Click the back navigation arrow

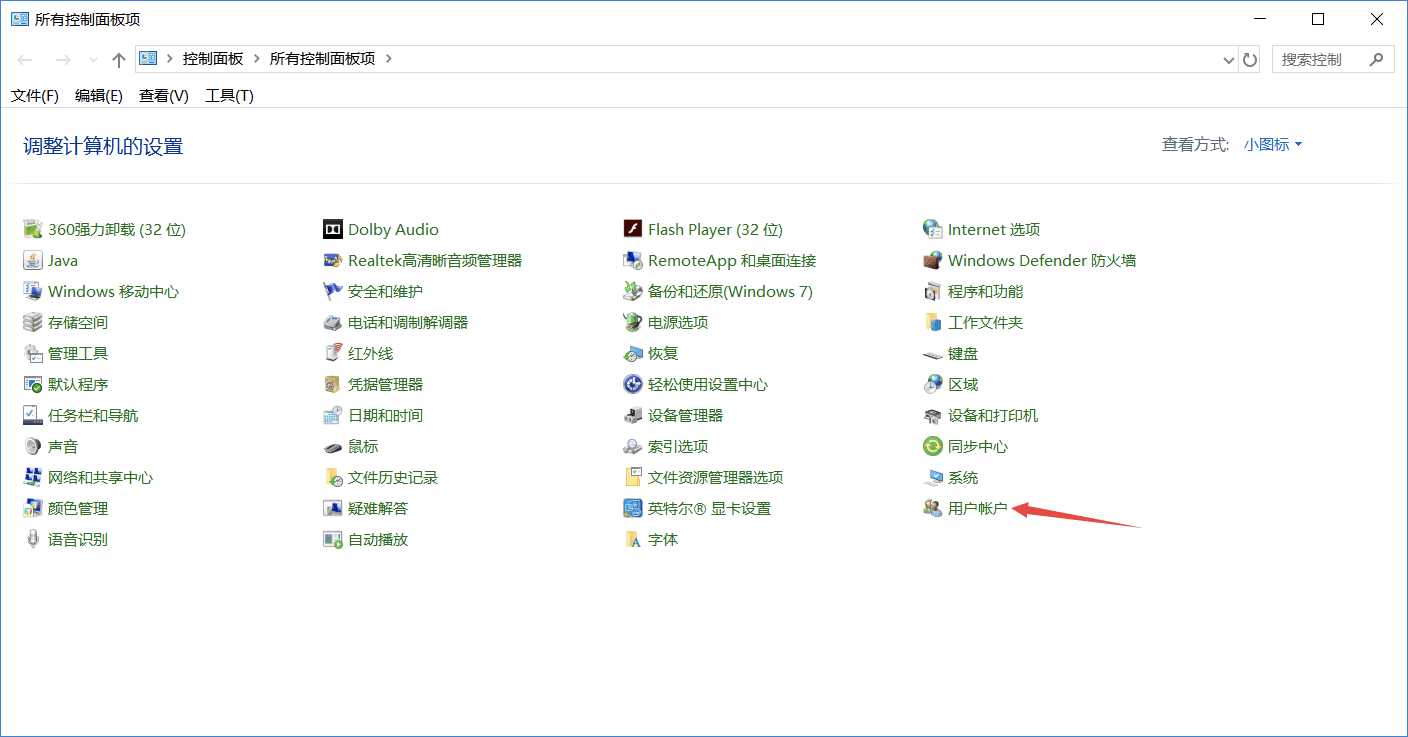tap(25, 60)
